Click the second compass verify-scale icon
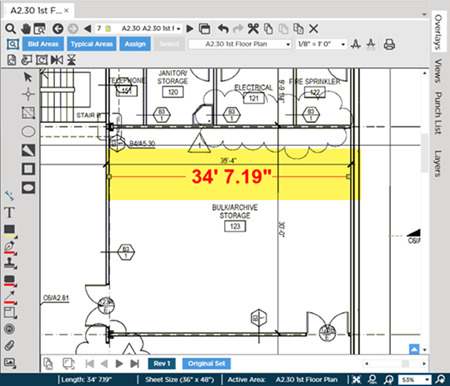This screenshot has width=450, height=386. (x=371, y=44)
